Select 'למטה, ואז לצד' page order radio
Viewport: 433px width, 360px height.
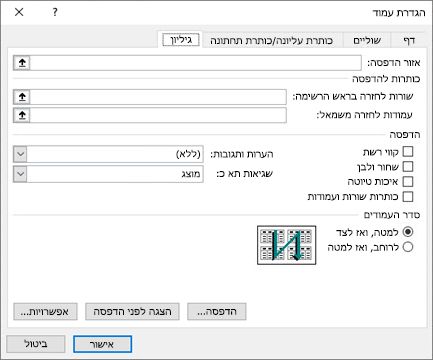coord(408,232)
